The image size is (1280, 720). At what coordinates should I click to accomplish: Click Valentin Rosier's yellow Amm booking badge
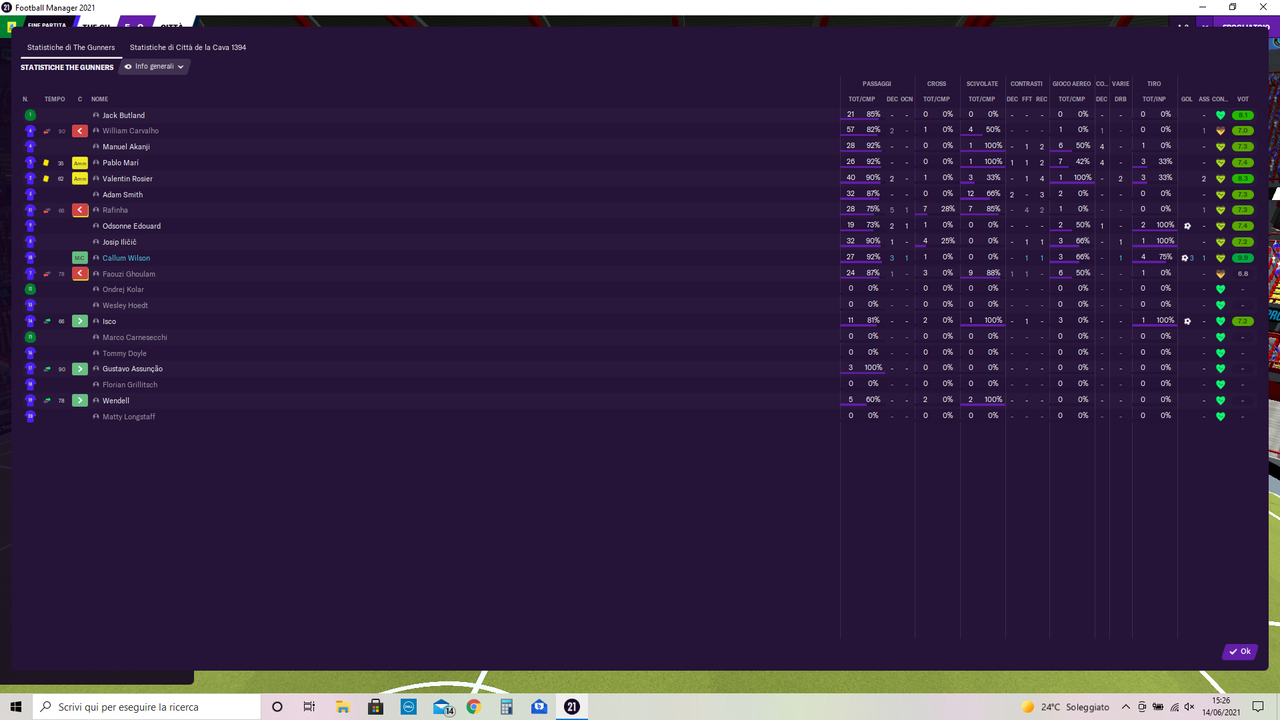point(80,179)
